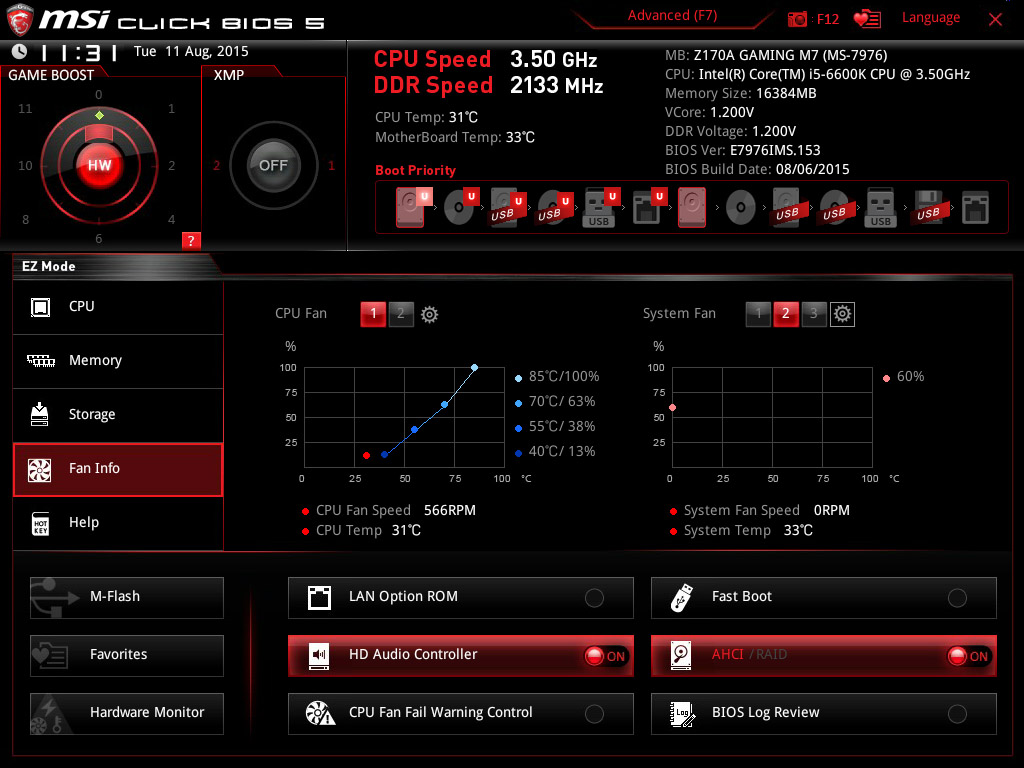Viewport: 1024px width, 768px height.
Task: Click the 85°C/100% fan curve point
Action: point(474,368)
